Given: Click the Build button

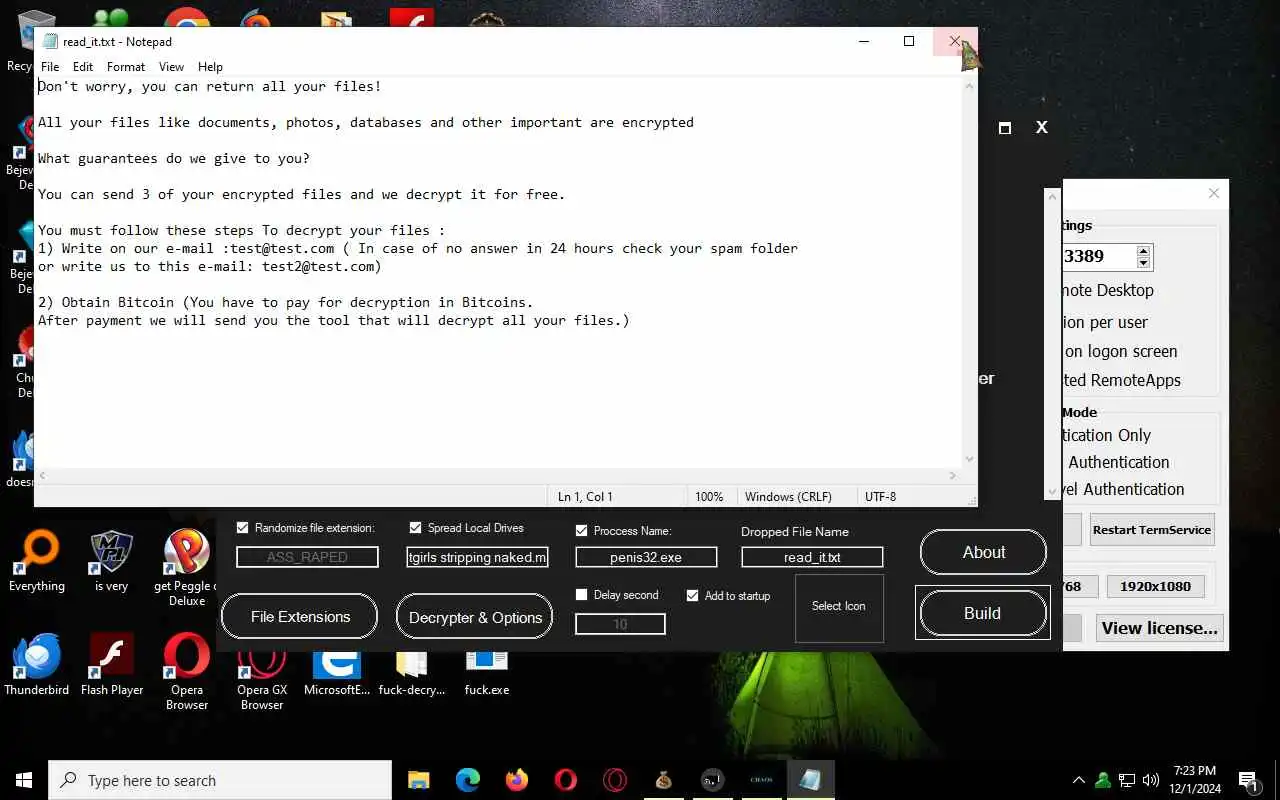Looking at the screenshot, I should (983, 613).
